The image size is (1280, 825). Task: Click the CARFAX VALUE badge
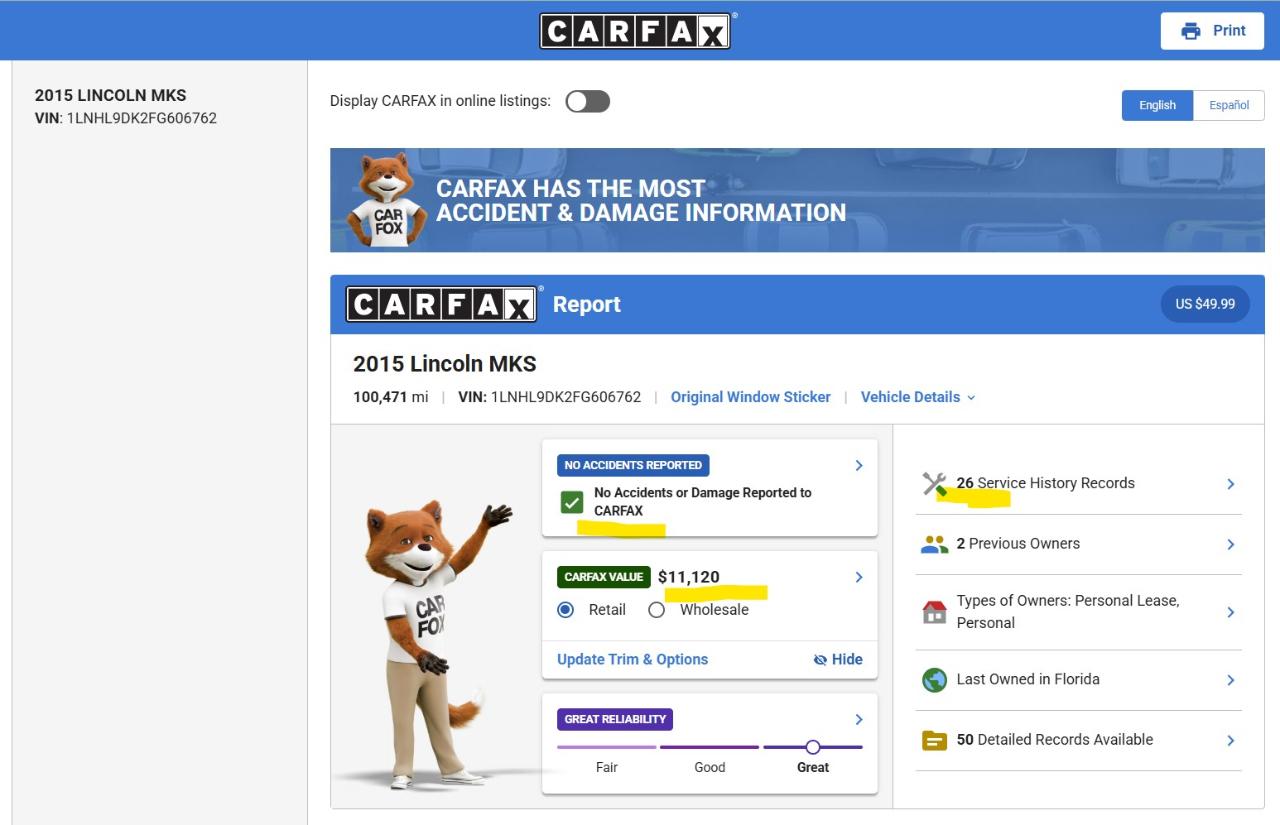pyautogui.click(x=604, y=577)
